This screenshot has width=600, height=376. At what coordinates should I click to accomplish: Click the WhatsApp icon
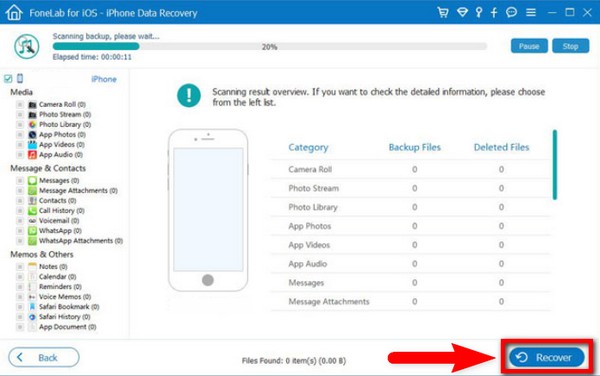[33, 231]
